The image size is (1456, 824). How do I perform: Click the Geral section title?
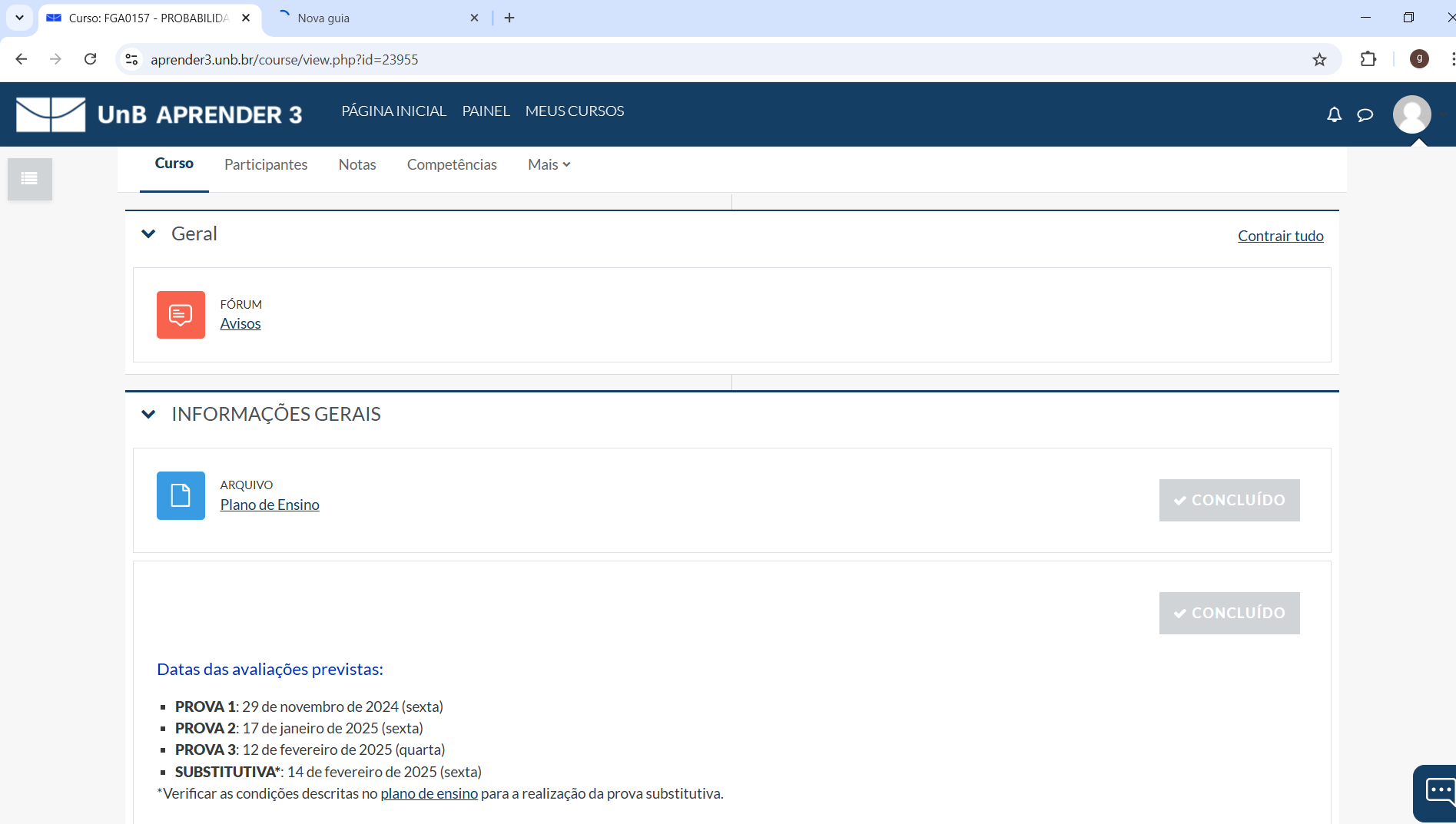(194, 233)
